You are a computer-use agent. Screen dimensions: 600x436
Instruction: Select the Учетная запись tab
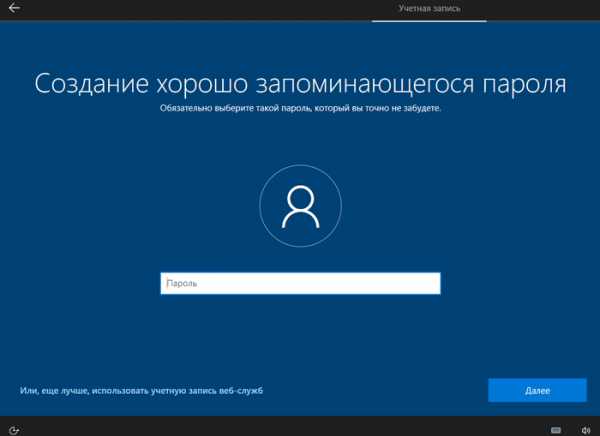(x=429, y=8)
